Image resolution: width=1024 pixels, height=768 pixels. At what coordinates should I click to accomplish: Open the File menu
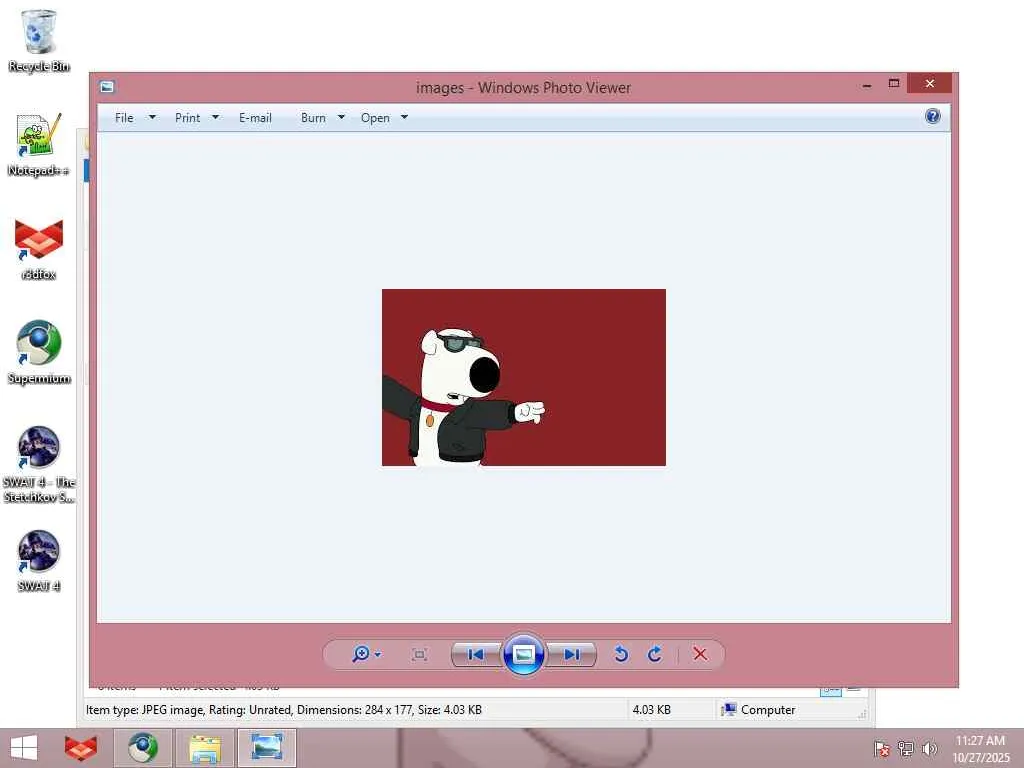124,118
